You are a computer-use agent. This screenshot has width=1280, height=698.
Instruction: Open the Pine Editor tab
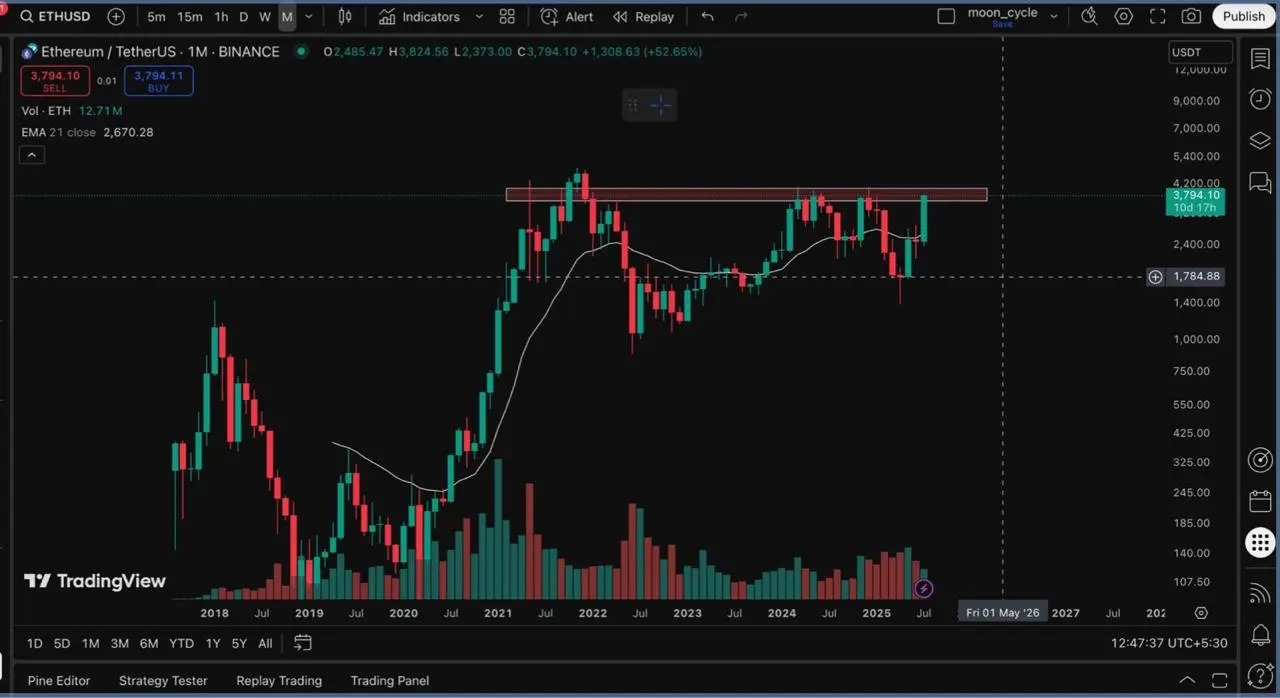[x=59, y=680]
